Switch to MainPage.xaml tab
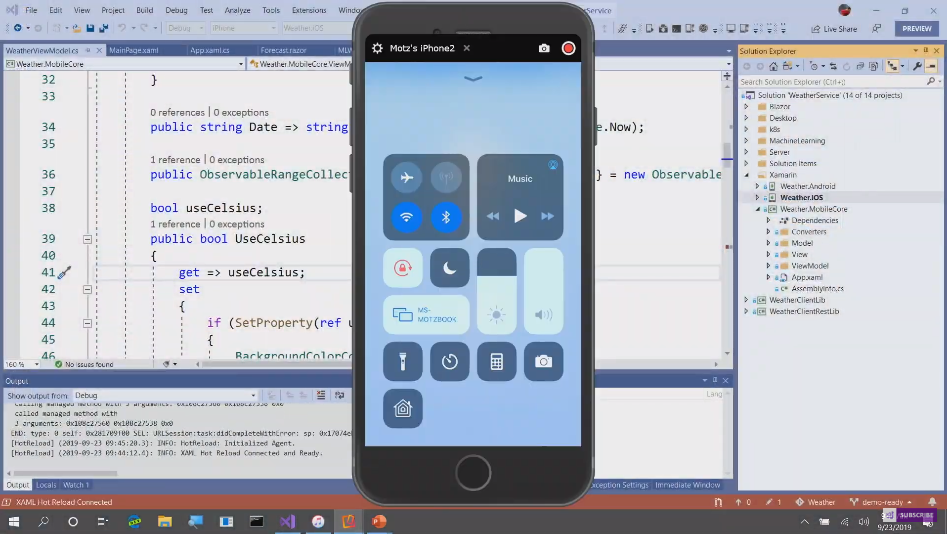Viewport: 947px width, 534px height. pyautogui.click(x=134, y=50)
